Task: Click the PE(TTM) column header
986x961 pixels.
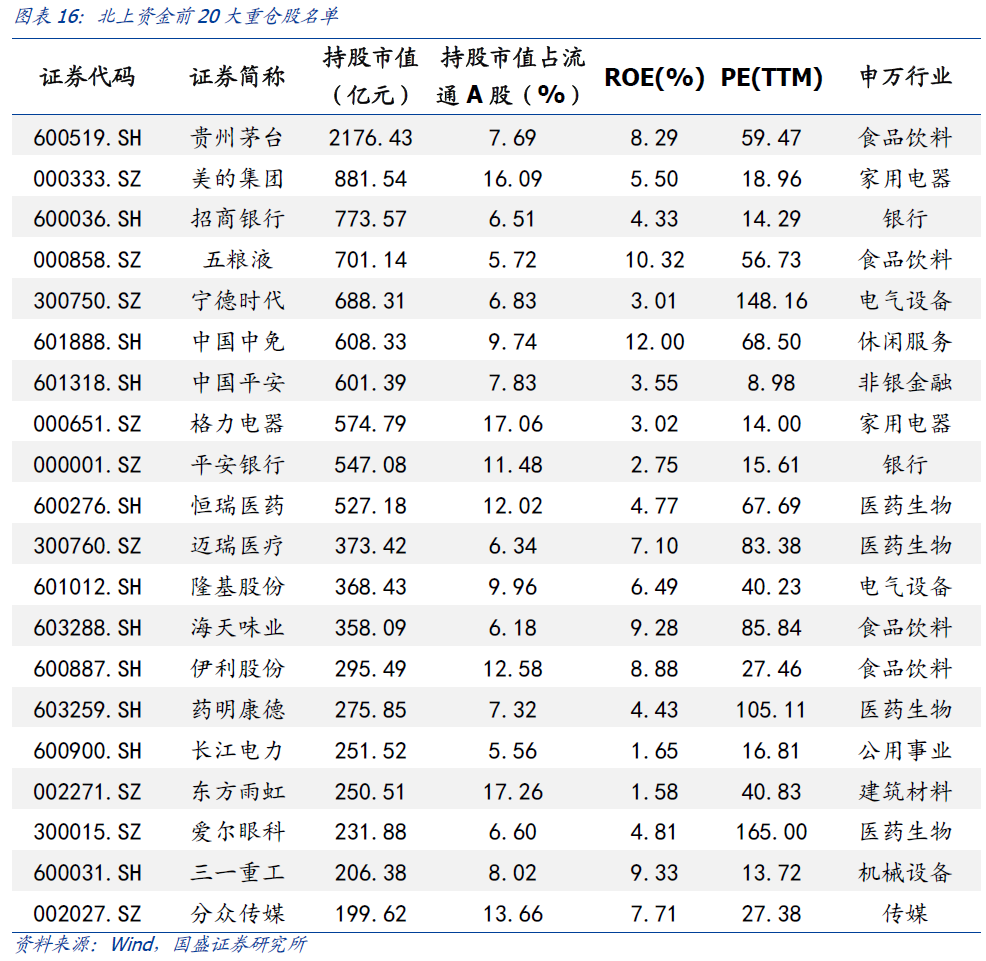Action: 772,77
